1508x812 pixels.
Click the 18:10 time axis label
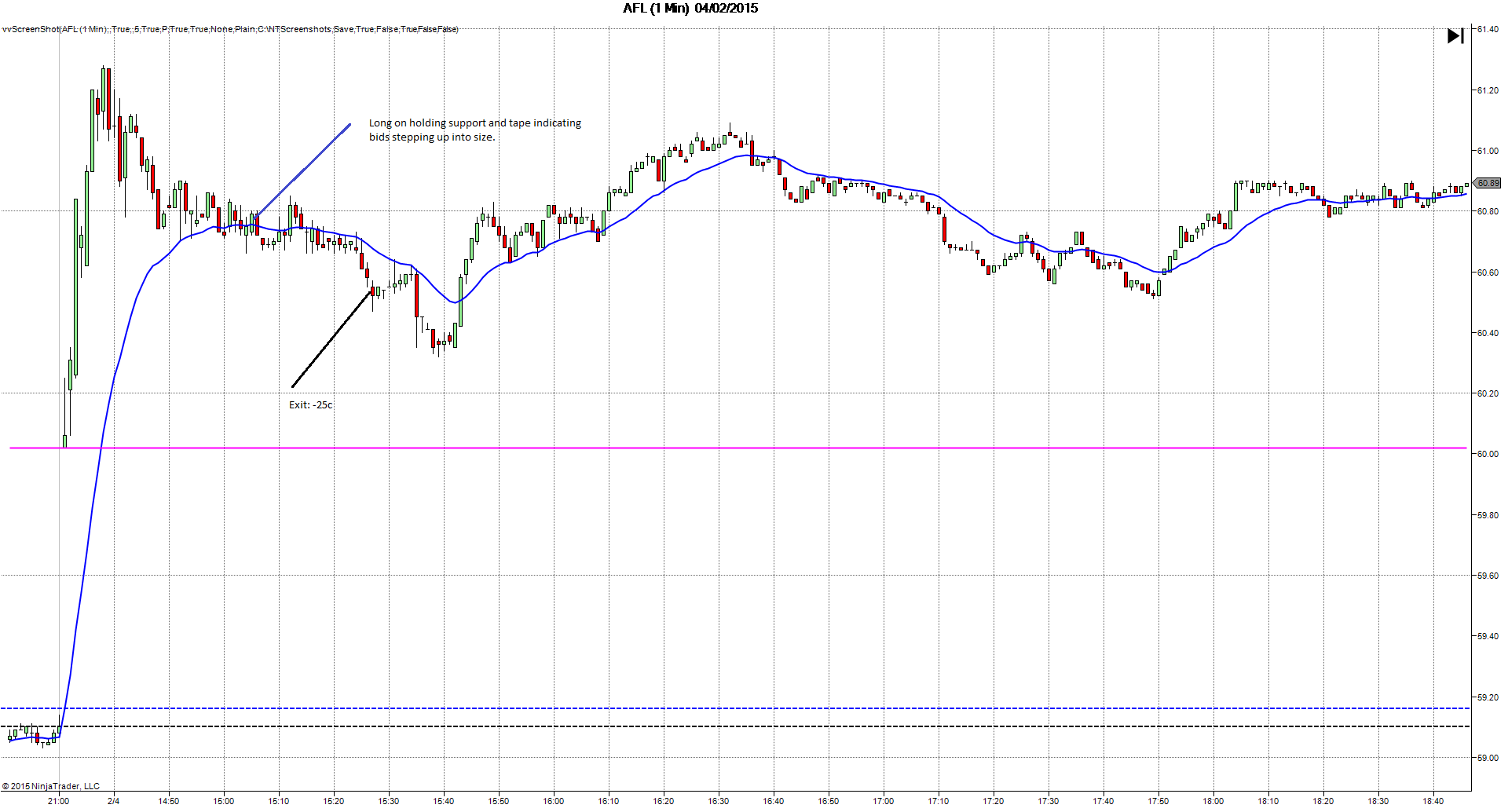point(1268,801)
